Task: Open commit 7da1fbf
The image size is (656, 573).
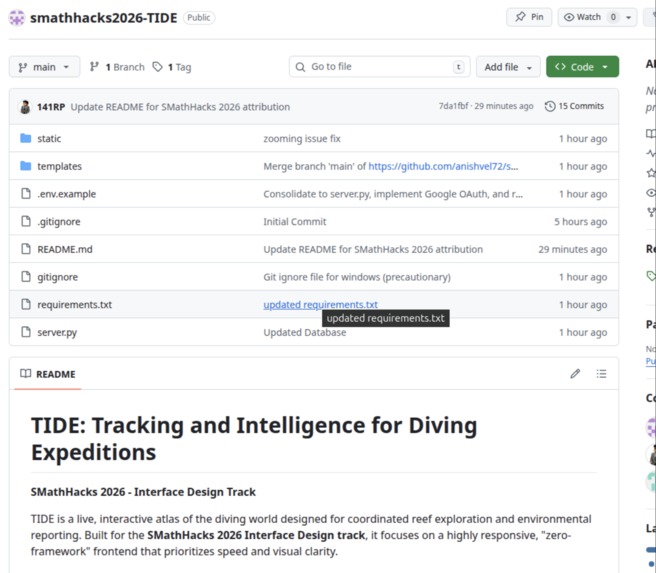Action: point(453,106)
